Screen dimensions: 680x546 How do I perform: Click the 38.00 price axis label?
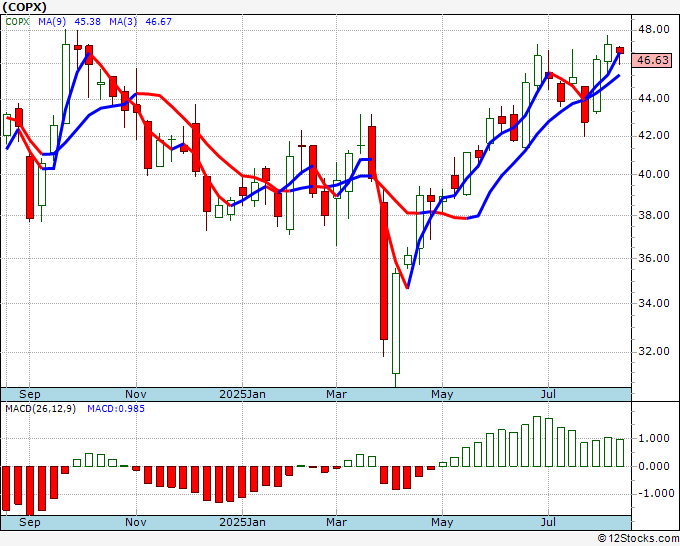[x=654, y=215]
